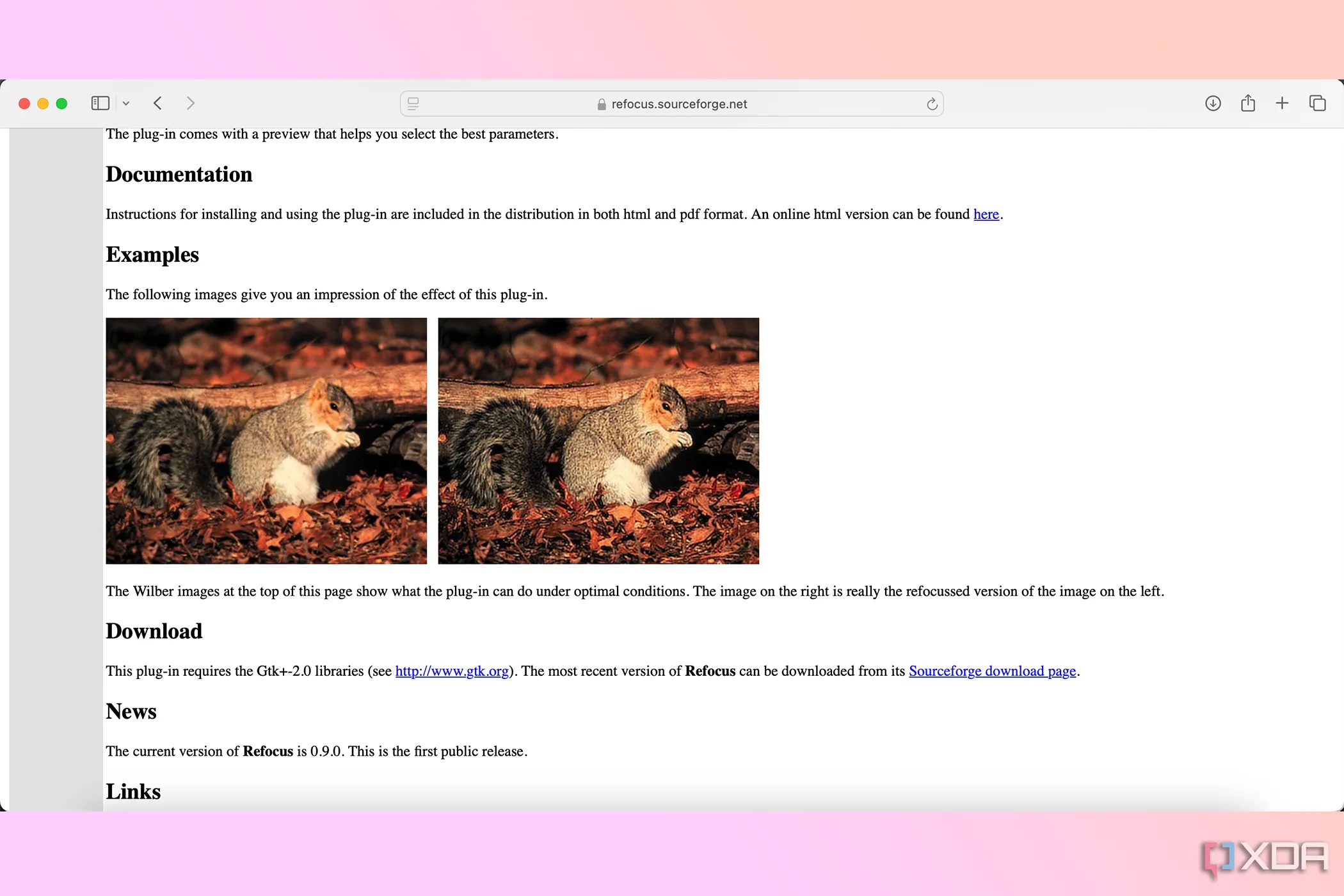Close the Safari window with the red button
Viewport: 1344px width, 896px height.
(x=24, y=104)
